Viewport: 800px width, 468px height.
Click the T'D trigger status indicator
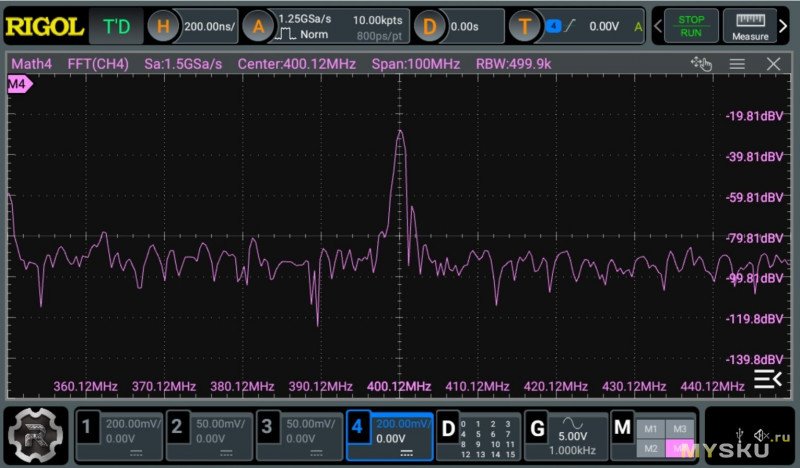click(x=116, y=27)
